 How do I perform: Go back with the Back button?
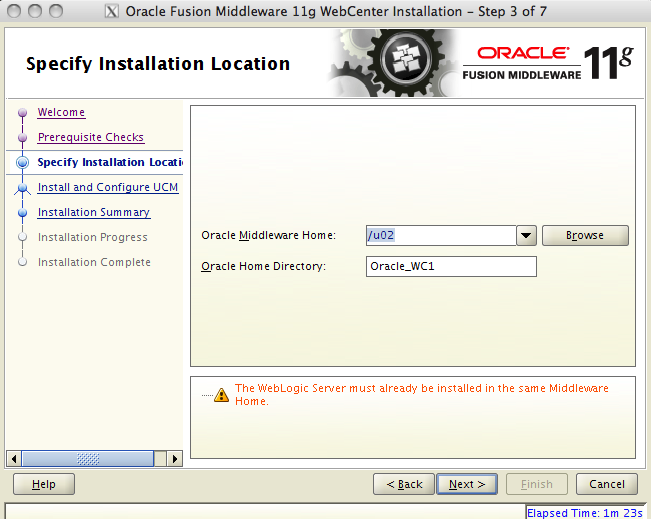tap(404, 485)
